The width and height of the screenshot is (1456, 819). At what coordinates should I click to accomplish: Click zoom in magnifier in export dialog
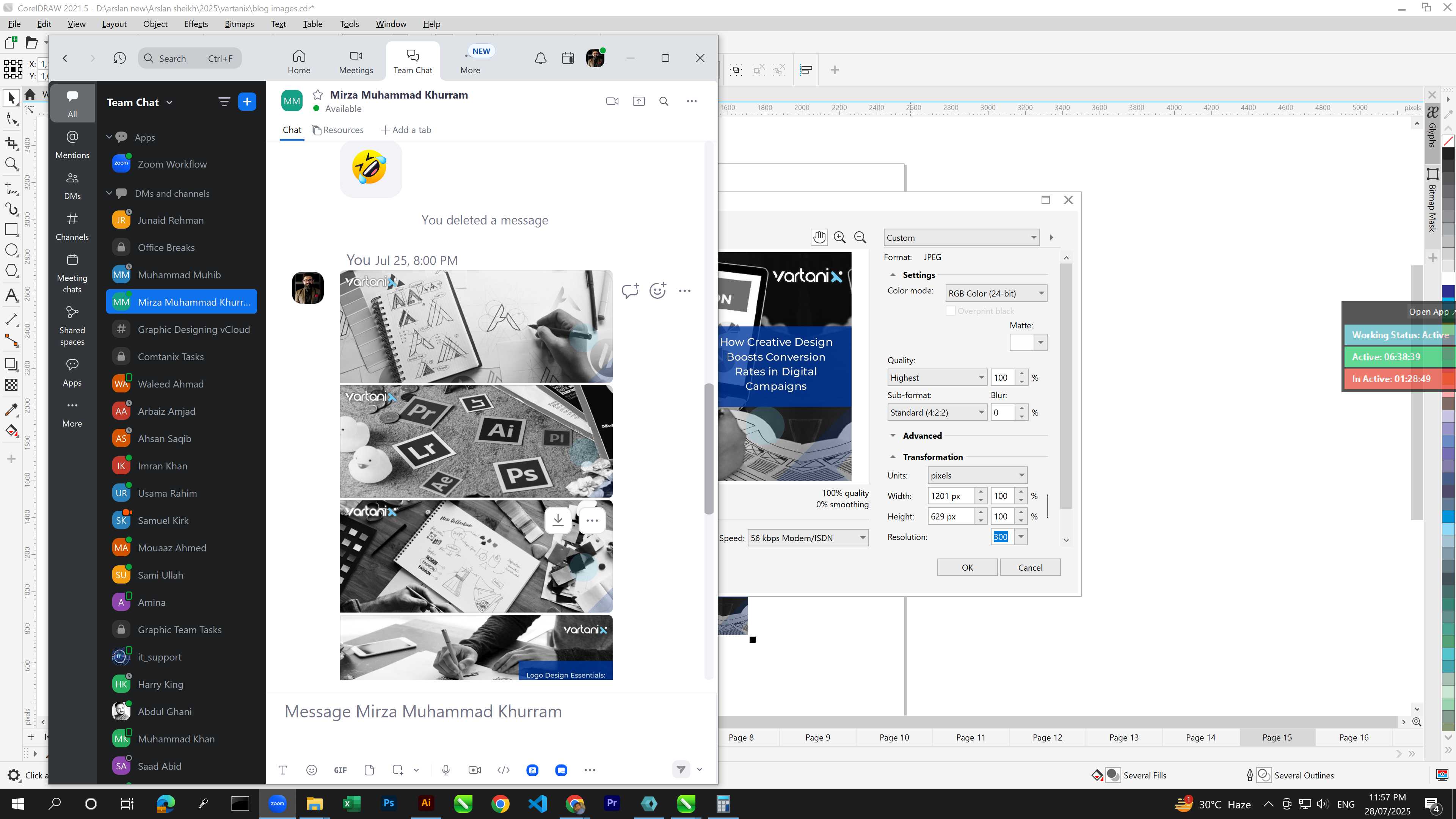[839, 237]
